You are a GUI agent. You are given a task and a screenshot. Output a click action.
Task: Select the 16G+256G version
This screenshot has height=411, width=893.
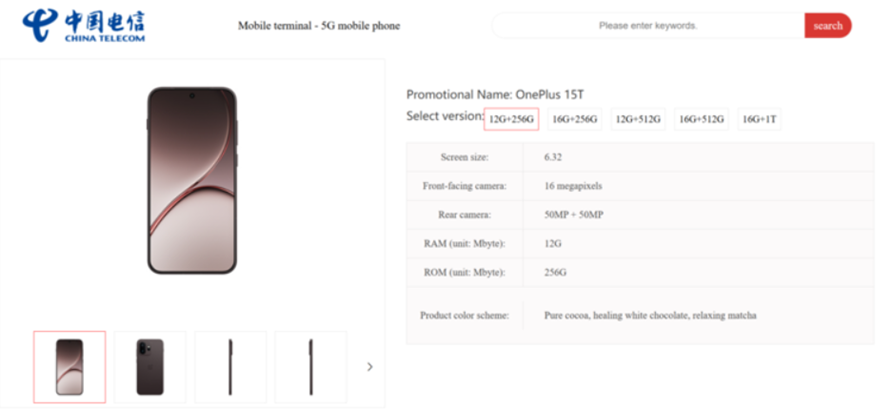tap(575, 119)
